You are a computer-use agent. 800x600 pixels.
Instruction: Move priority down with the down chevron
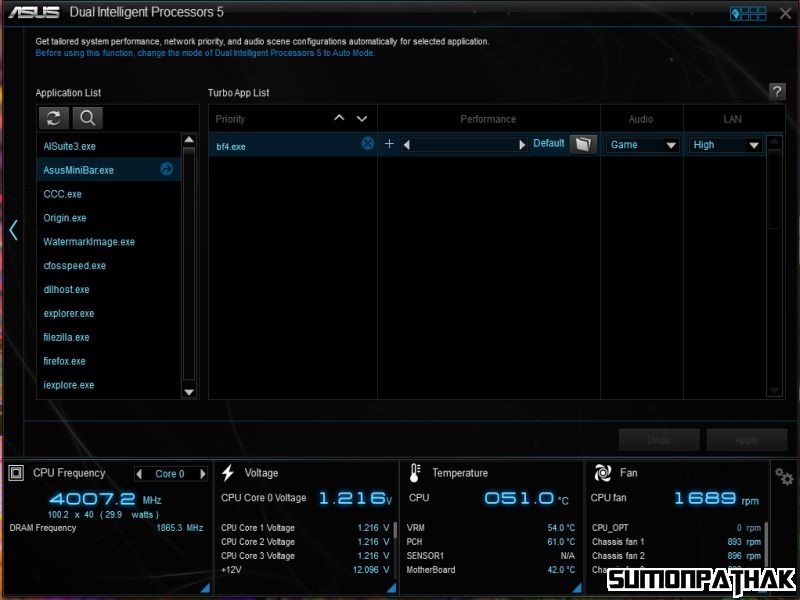click(362, 119)
